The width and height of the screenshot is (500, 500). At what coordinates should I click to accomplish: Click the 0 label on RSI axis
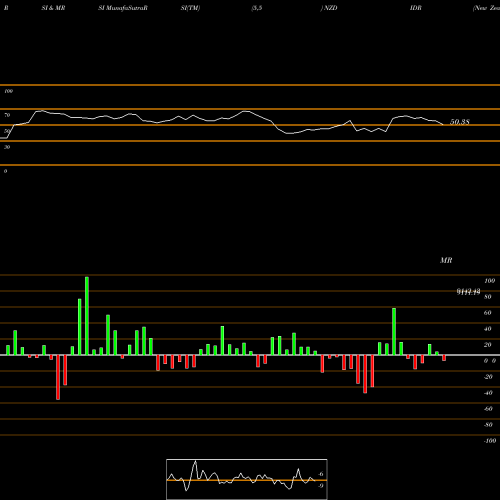pos(5,171)
